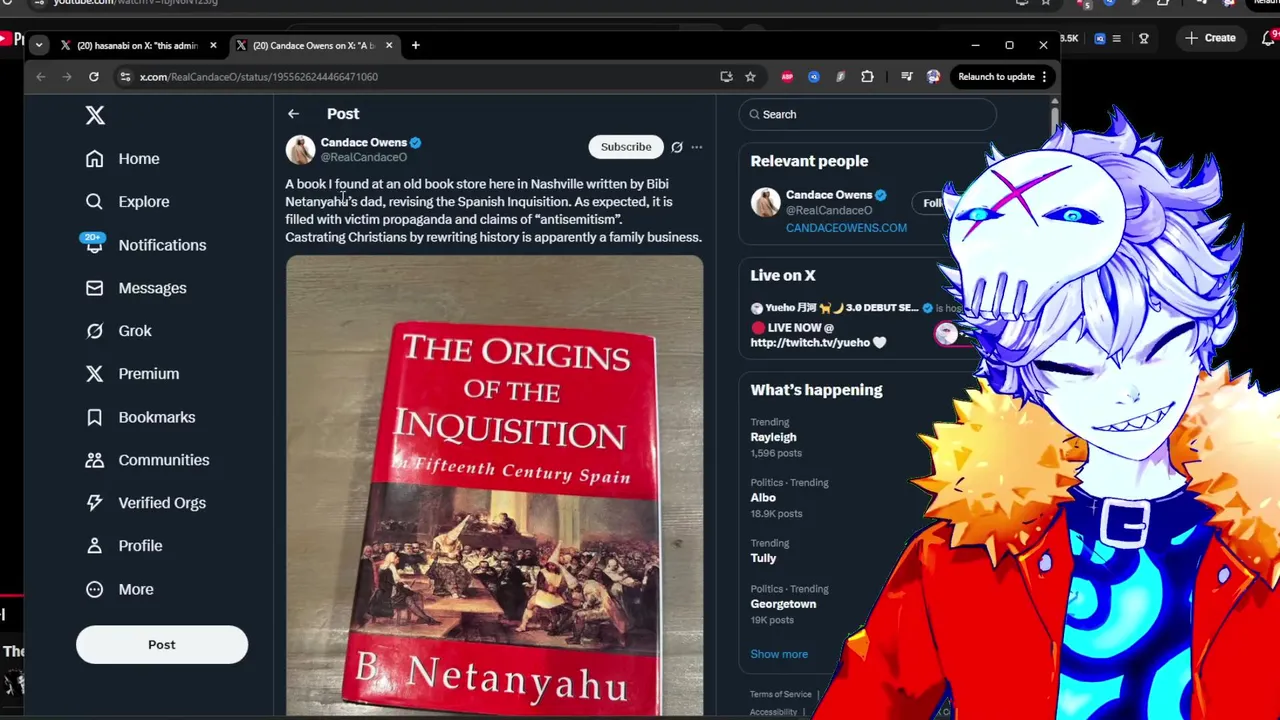Open Yueho live space host row
This screenshot has height=720, width=1280.
[855, 308]
